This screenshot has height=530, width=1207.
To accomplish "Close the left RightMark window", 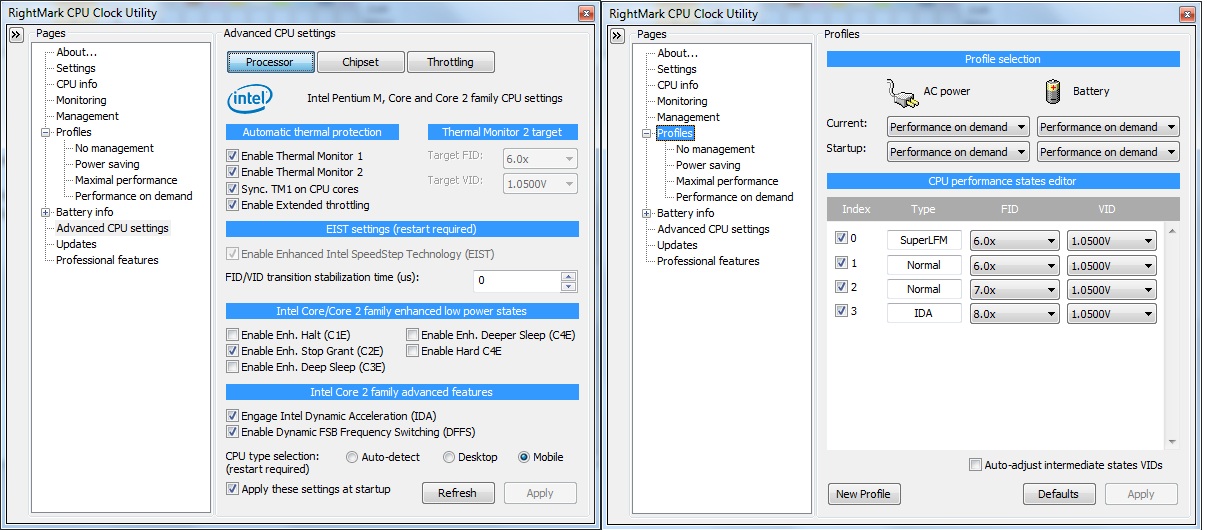I will point(586,13).
